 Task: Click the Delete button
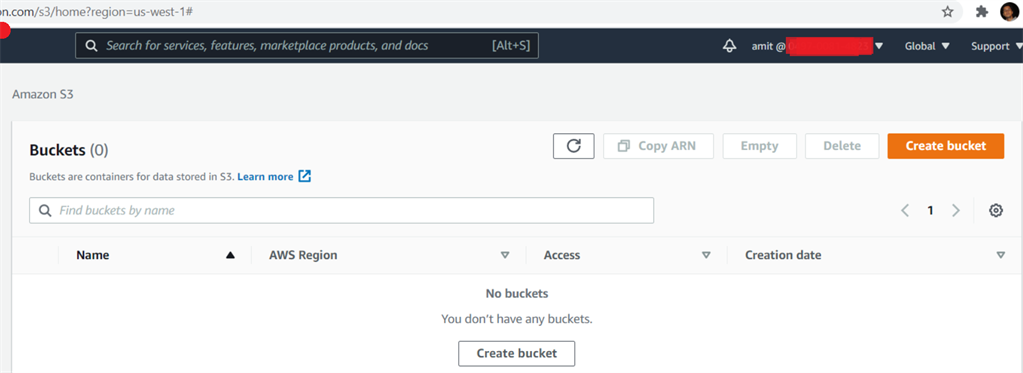842,146
